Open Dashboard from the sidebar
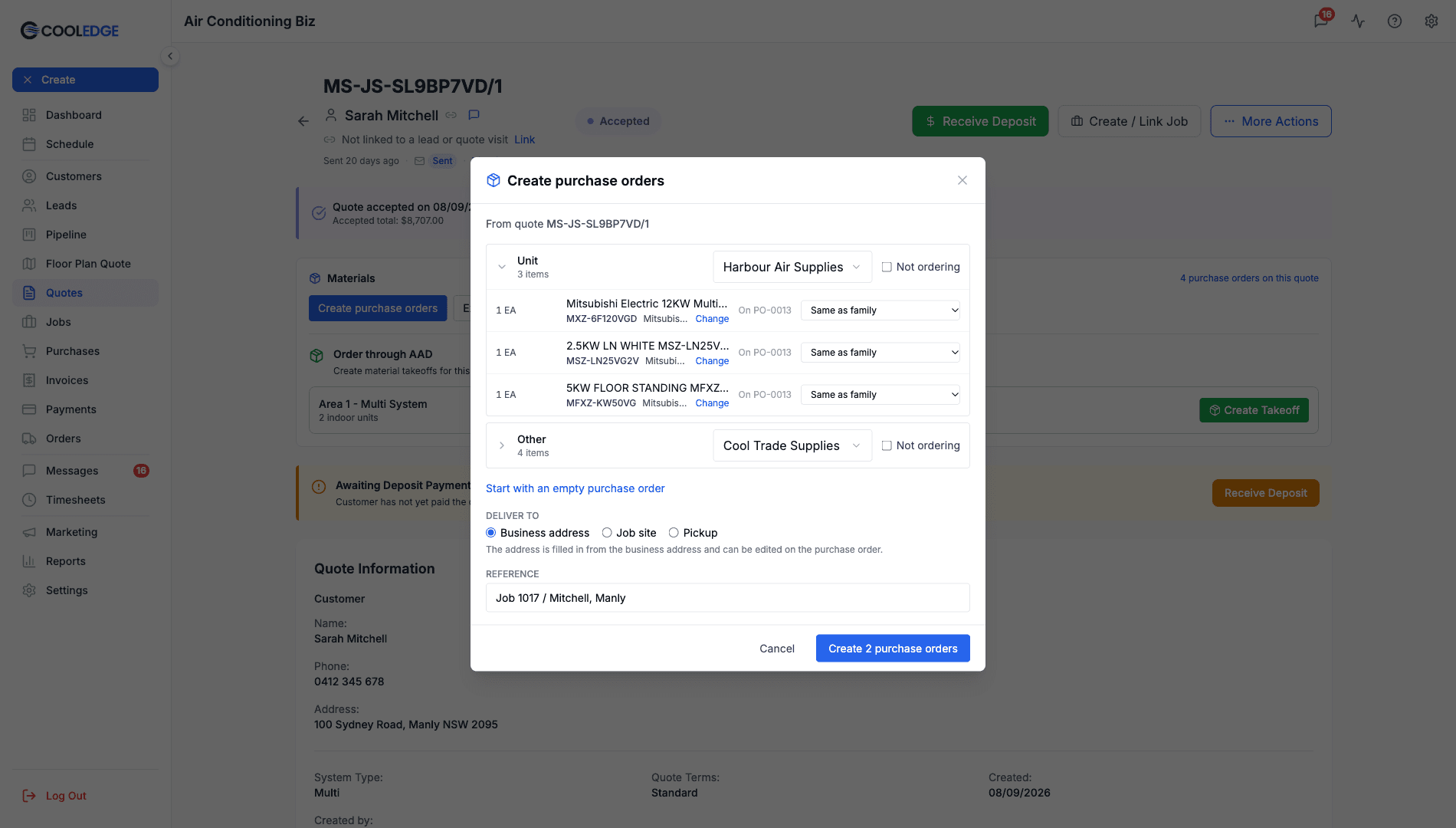This screenshot has width=1456, height=828. [x=85, y=115]
